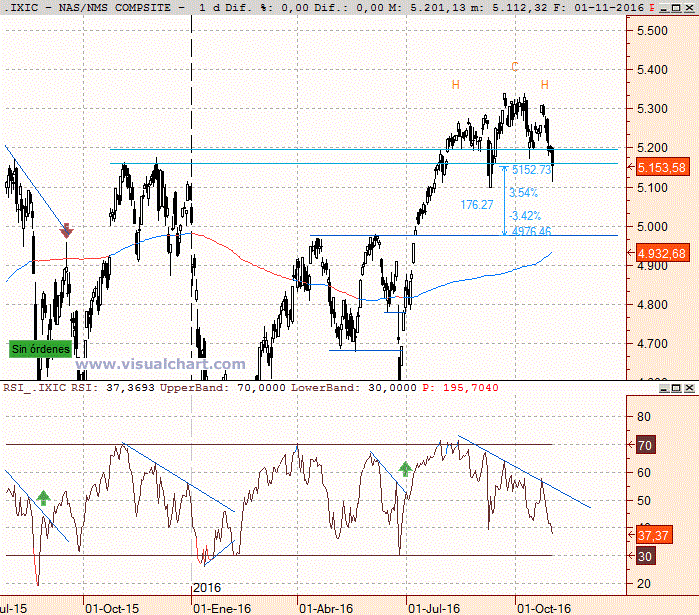Image resolution: width=699 pixels, height=615 pixels.
Task: Click the RSI lower band 30 tag
Action: 645,556
